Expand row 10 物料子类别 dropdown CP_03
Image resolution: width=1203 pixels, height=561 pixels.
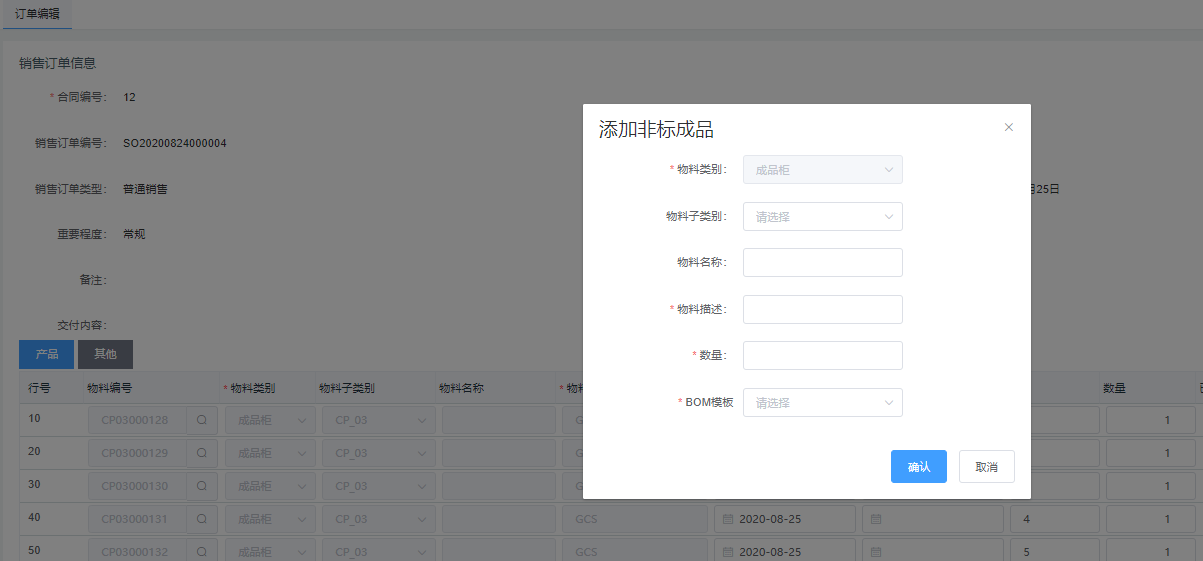[376, 421]
